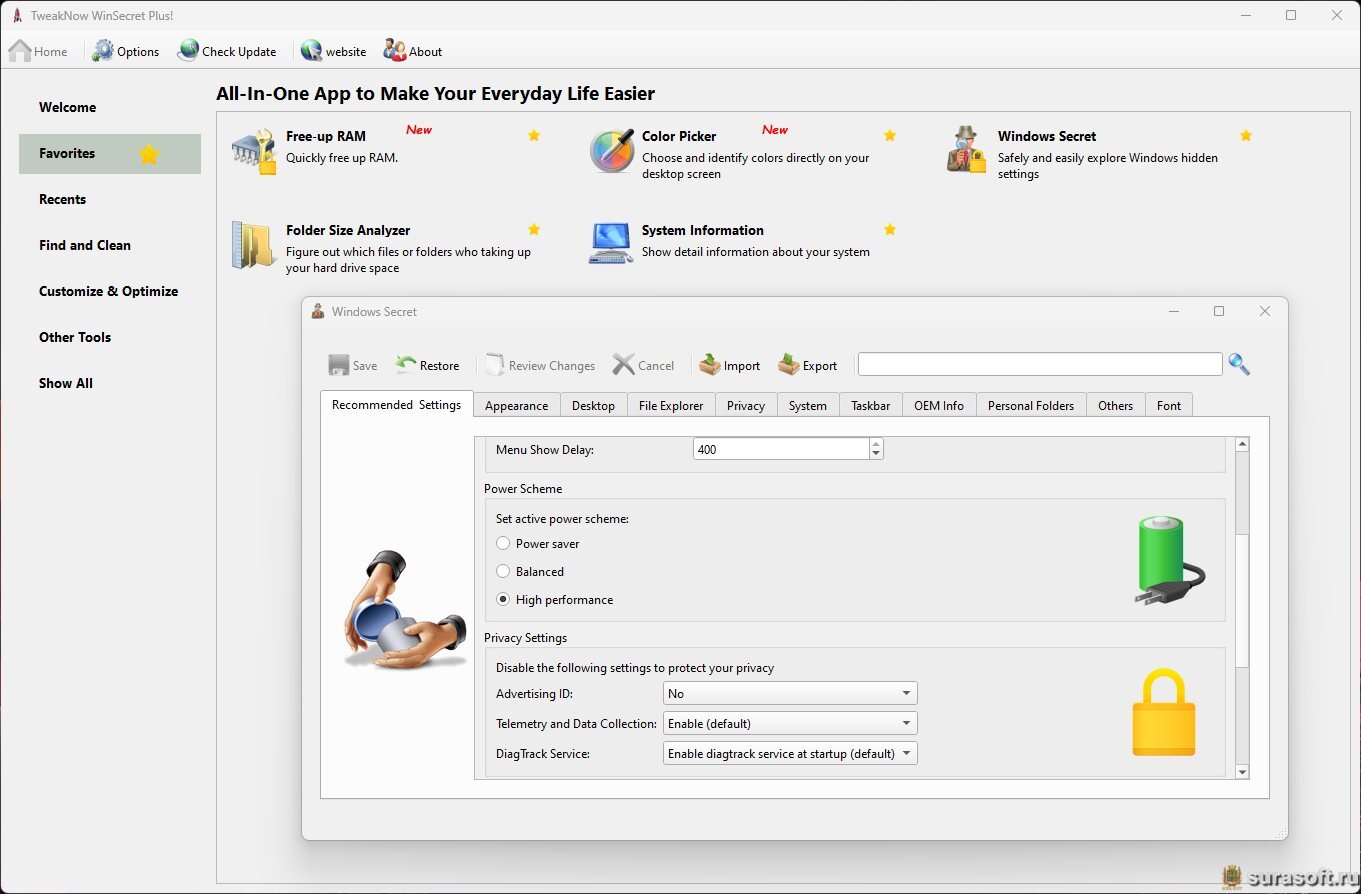
Task: Click the Cancel X icon
Action: (624, 365)
